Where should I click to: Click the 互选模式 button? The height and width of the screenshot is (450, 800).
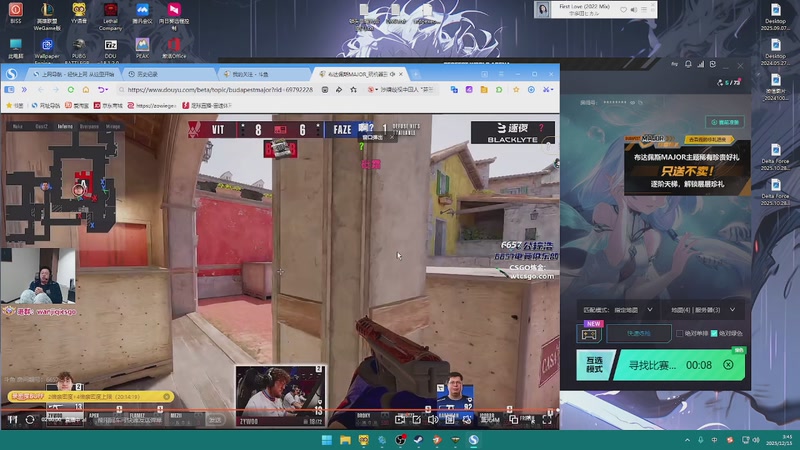point(594,365)
